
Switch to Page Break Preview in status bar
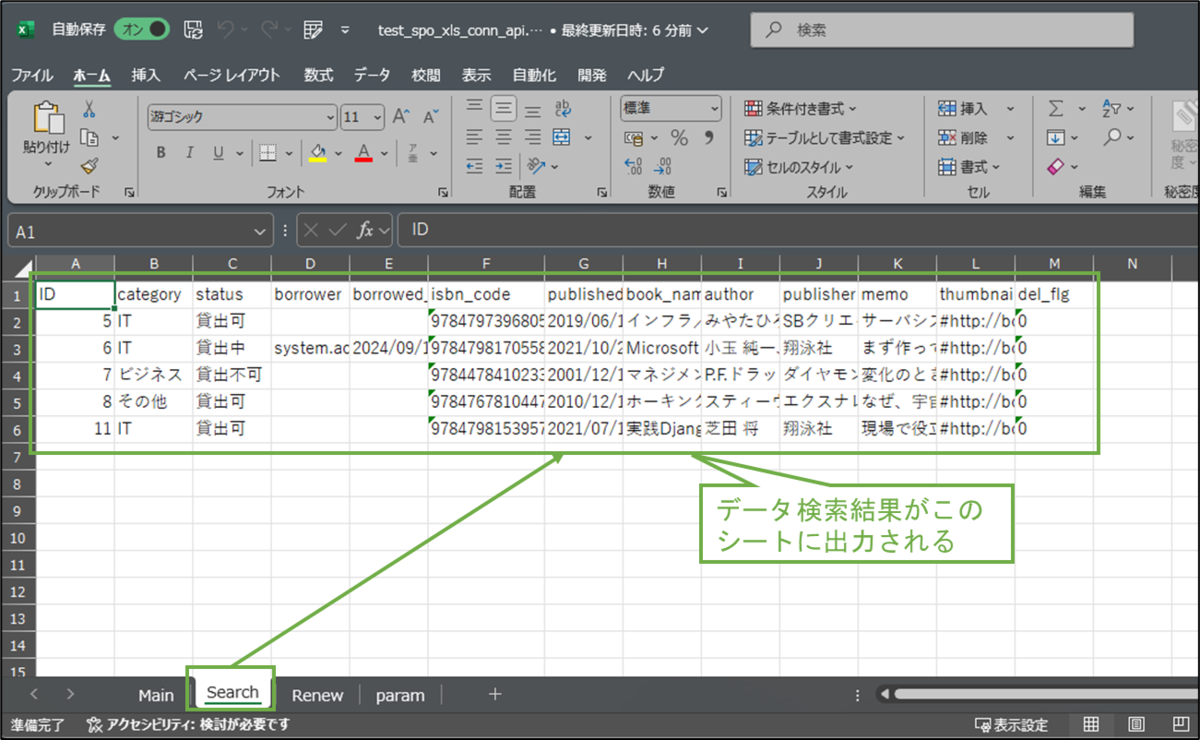point(1180,724)
